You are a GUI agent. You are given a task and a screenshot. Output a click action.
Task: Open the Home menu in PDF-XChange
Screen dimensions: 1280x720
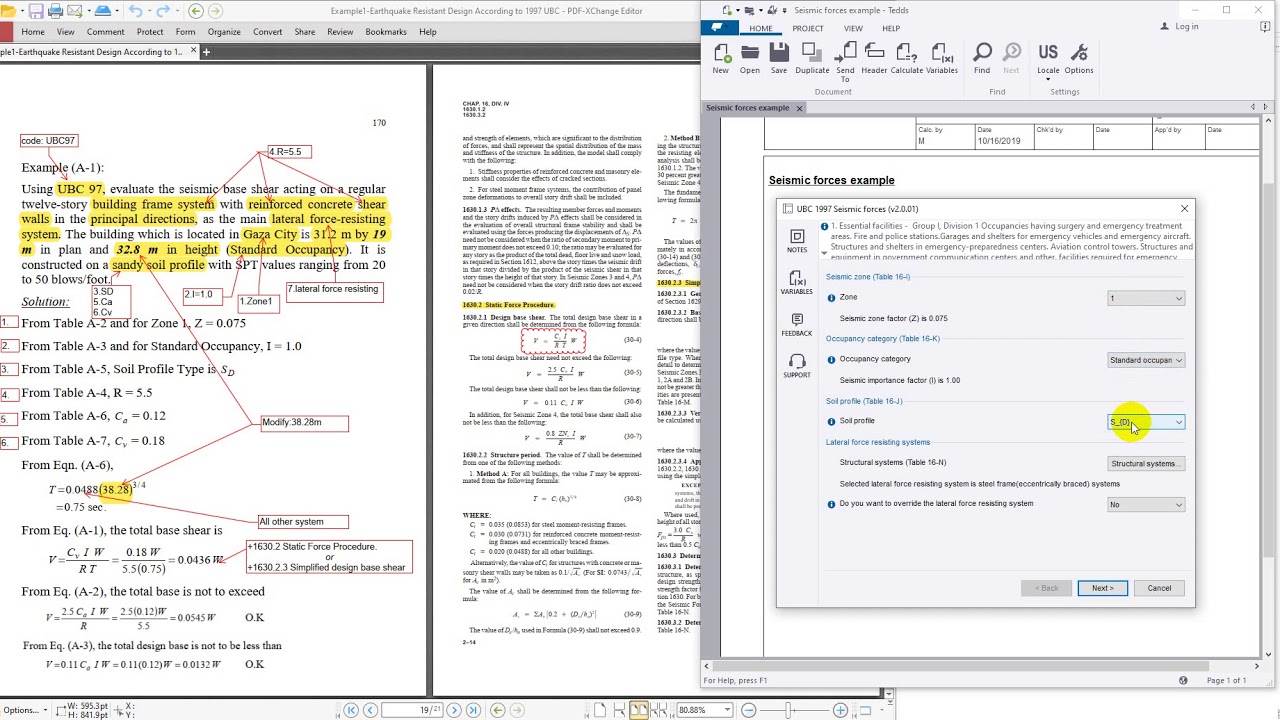coord(33,32)
